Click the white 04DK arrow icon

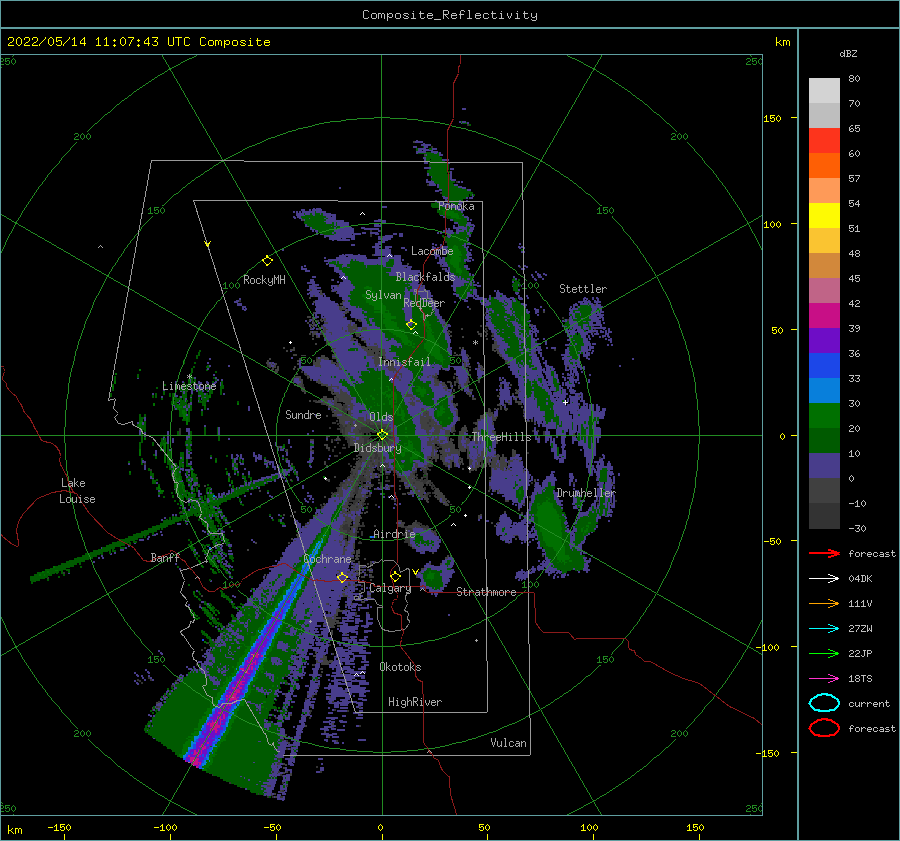point(824,579)
